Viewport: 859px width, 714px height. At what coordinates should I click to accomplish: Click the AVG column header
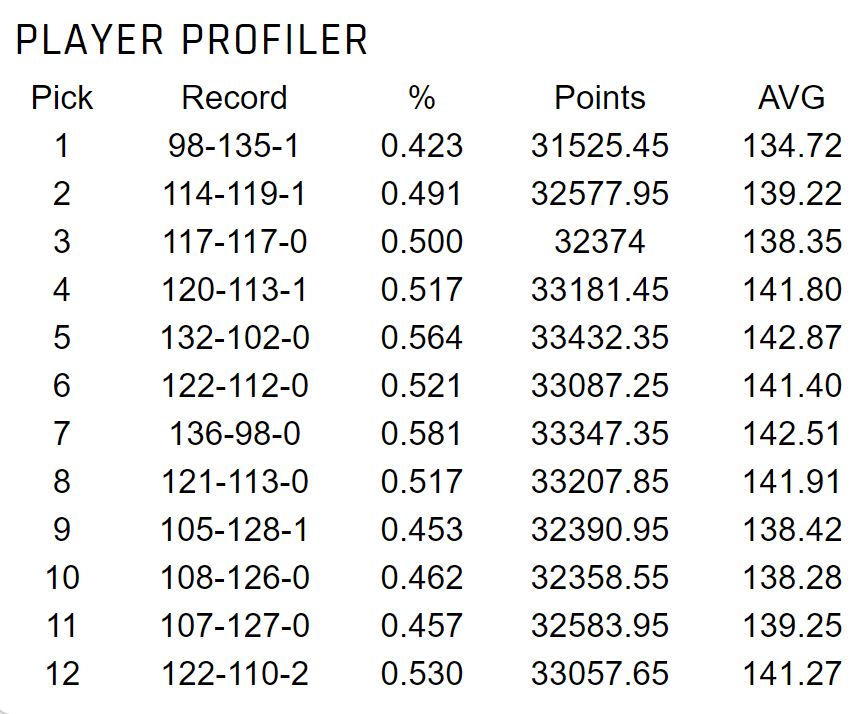(x=792, y=98)
